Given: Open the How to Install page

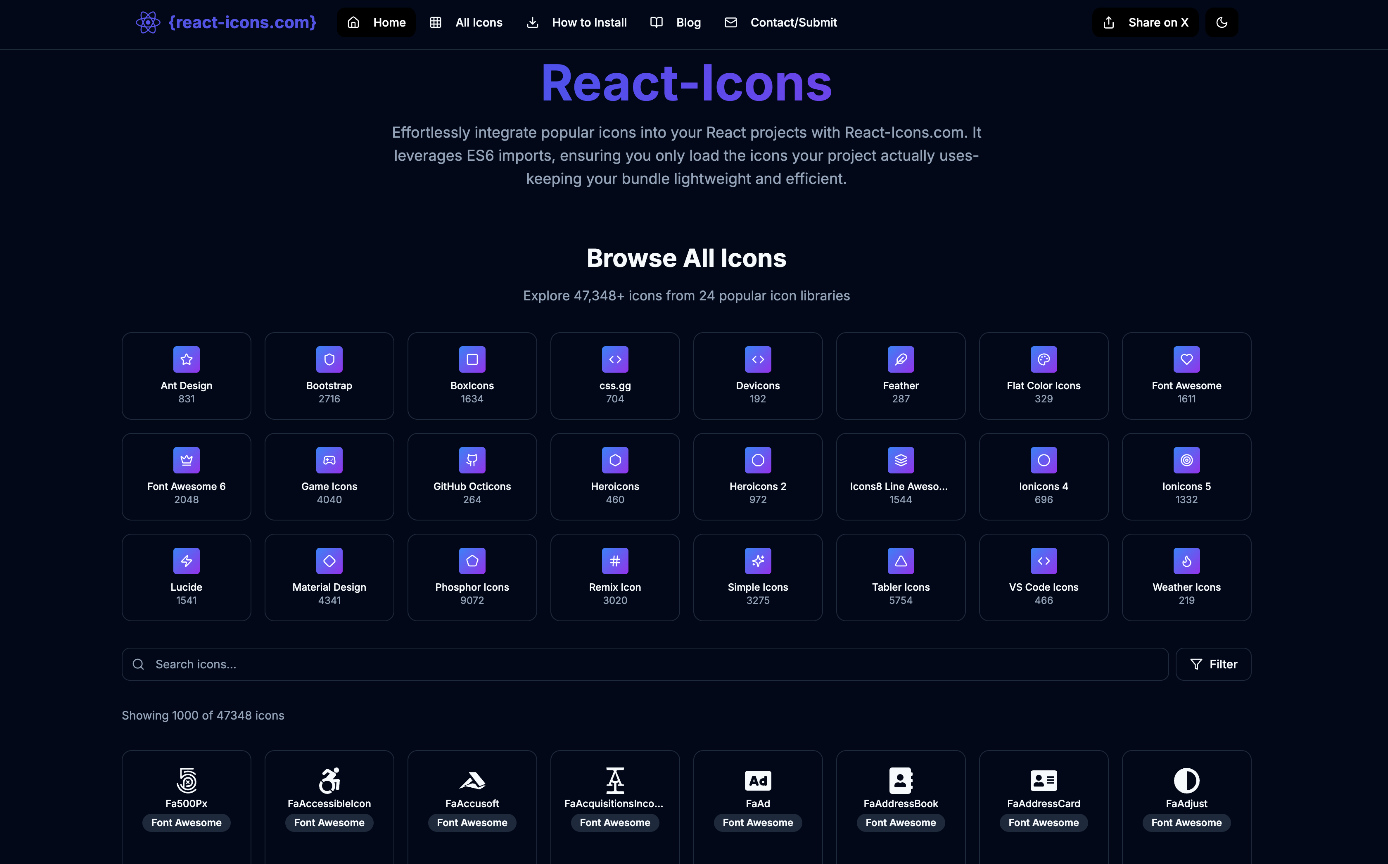Looking at the screenshot, I should click(577, 22).
